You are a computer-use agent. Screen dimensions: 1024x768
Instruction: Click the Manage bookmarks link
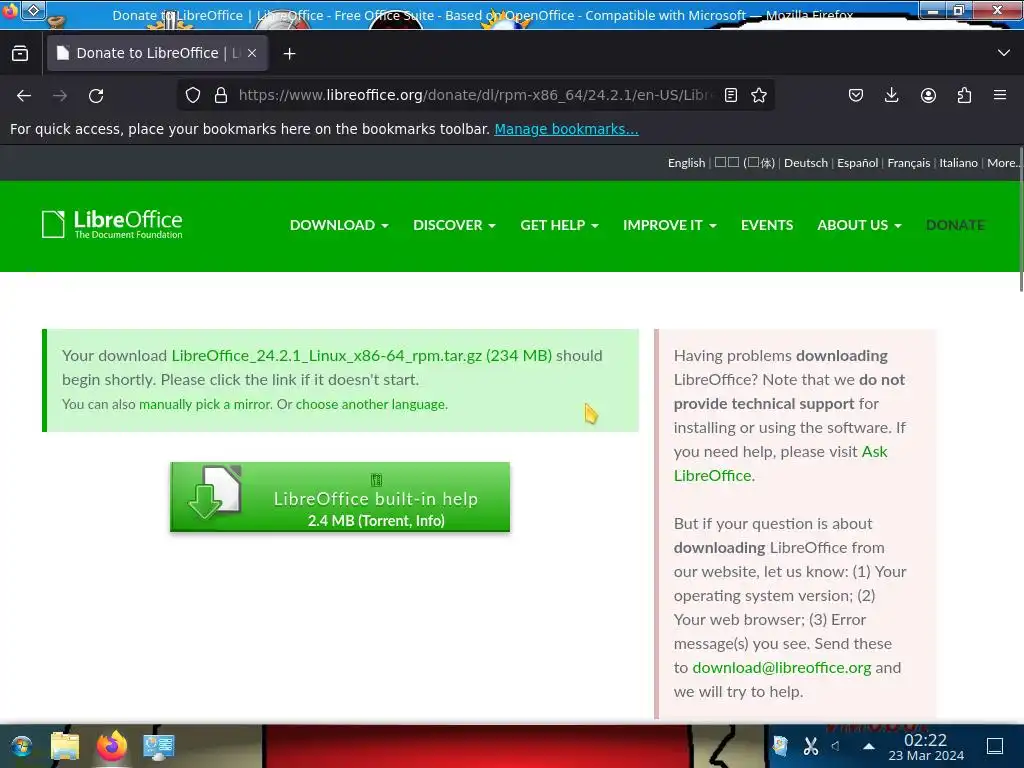[566, 129]
